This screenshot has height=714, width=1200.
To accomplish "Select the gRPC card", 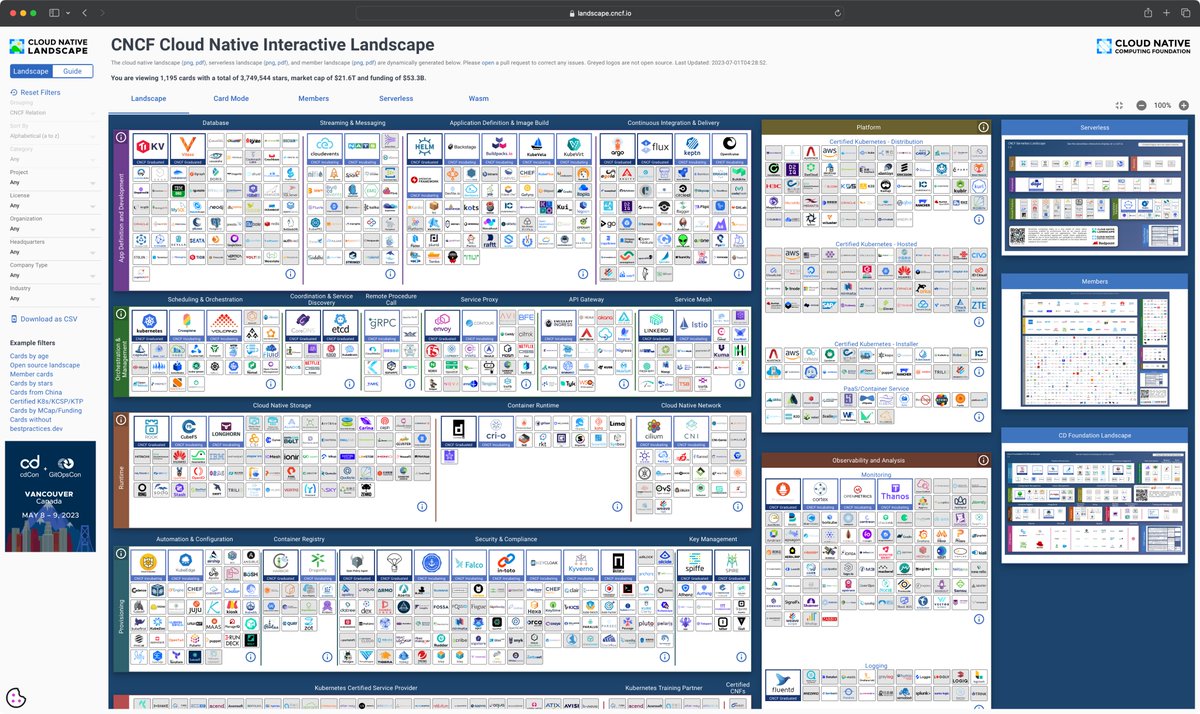I will [381, 326].
